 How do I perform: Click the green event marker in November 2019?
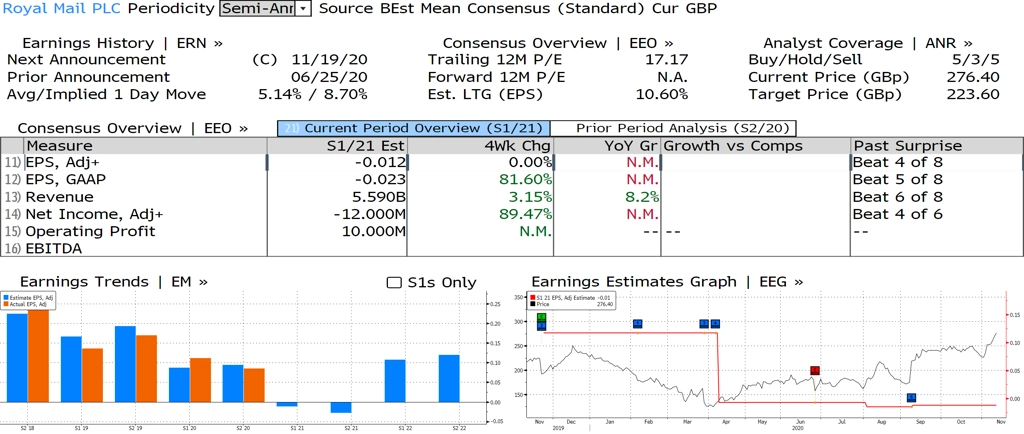coord(541,317)
